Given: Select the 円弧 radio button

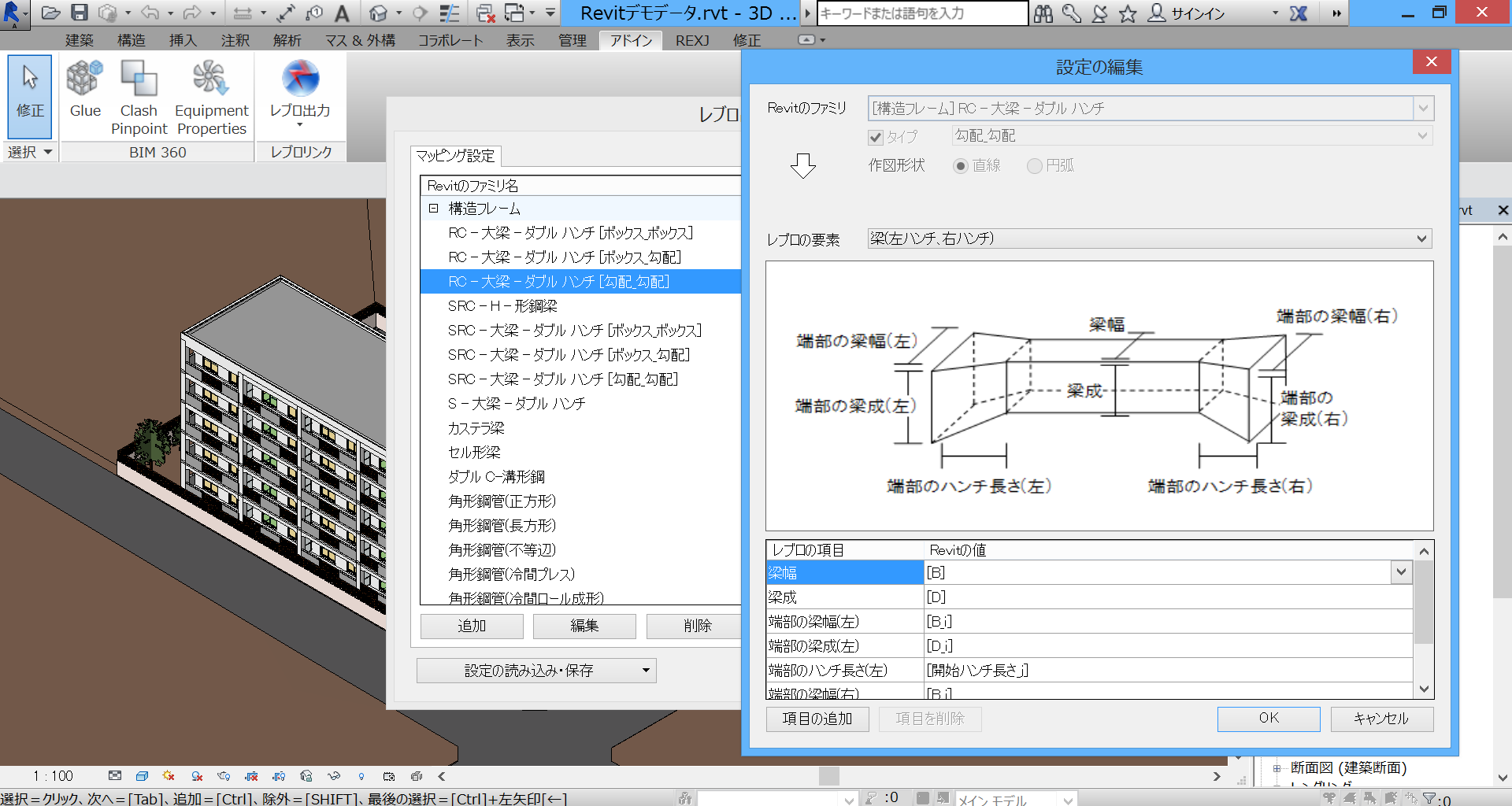Looking at the screenshot, I should click(x=1034, y=166).
